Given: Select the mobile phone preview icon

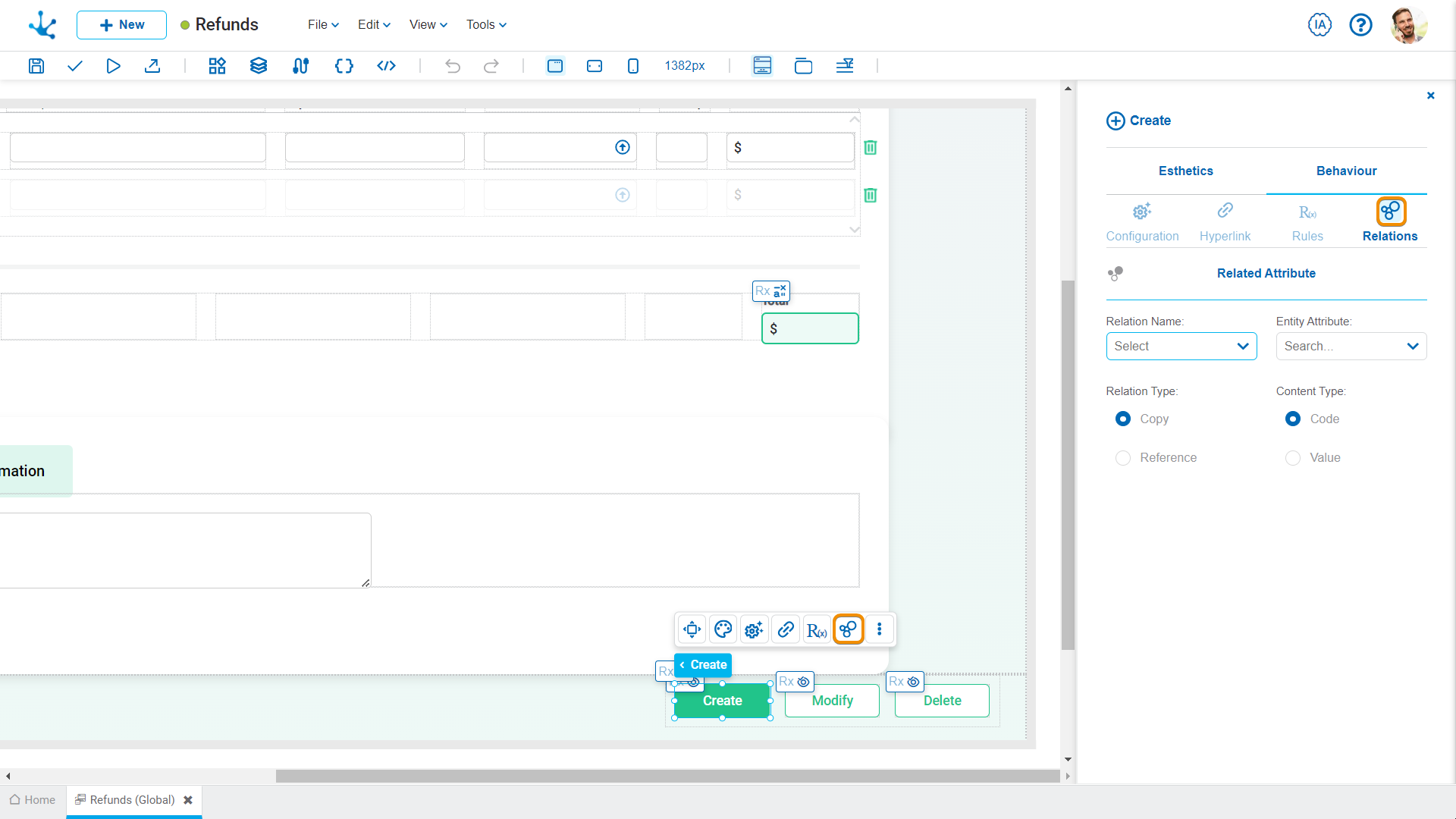Looking at the screenshot, I should click(633, 66).
